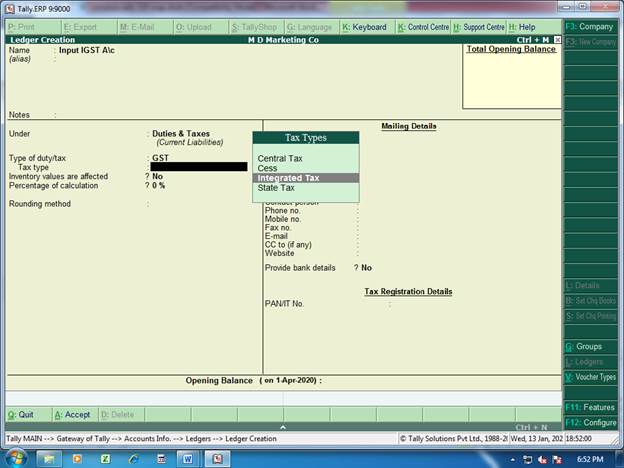Image resolution: width=624 pixels, height=468 pixels.
Task: Open the media player taskbar icon
Action: point(77,459)
